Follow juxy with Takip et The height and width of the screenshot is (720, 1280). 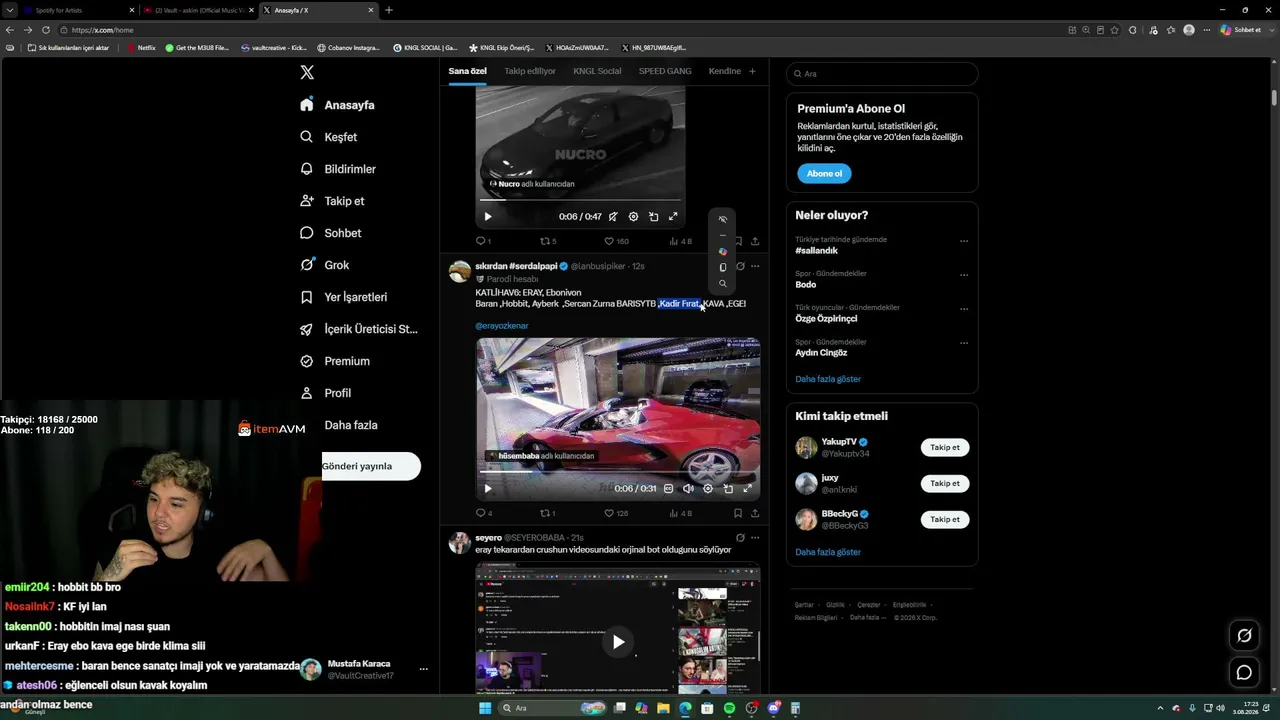pyautogui.click(x=945, y=483)
